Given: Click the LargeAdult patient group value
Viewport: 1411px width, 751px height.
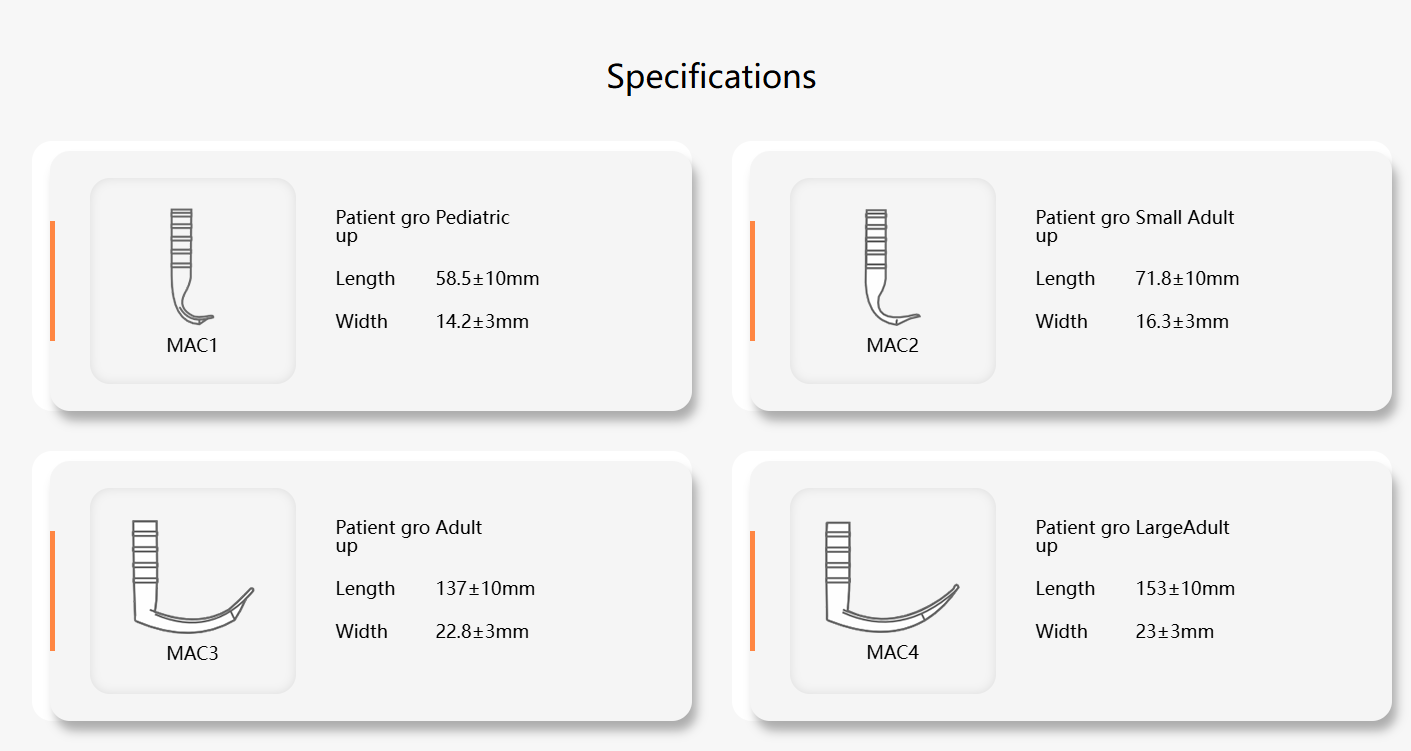Looking at the screenshot, I should pyautogui.click(x=1183, y=527).
